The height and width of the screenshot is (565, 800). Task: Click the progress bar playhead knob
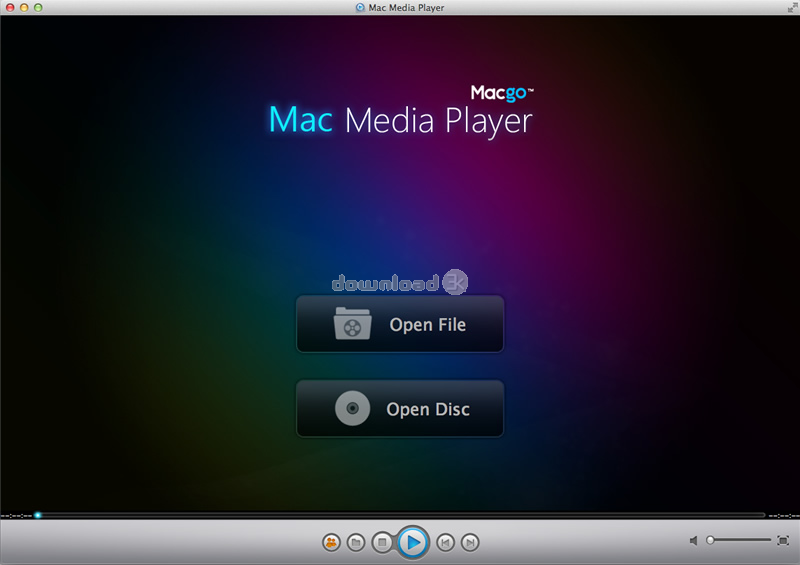tap(38, 515)
